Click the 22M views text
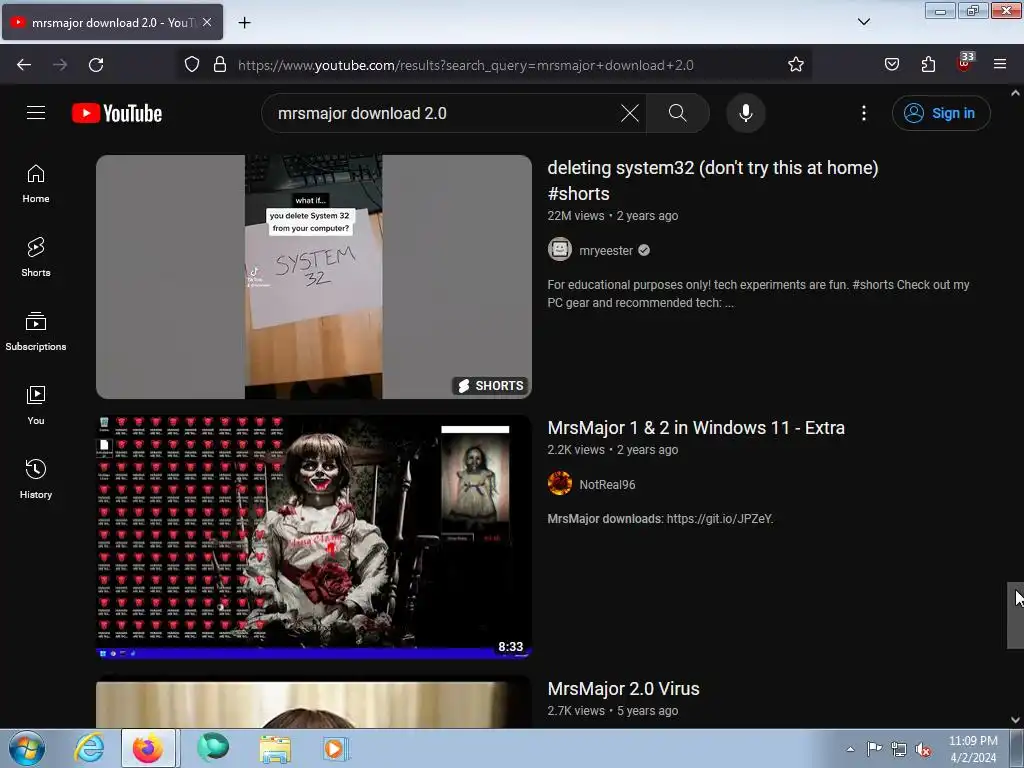This screenshot has height=768, width=1024. (x=575, y=216)
